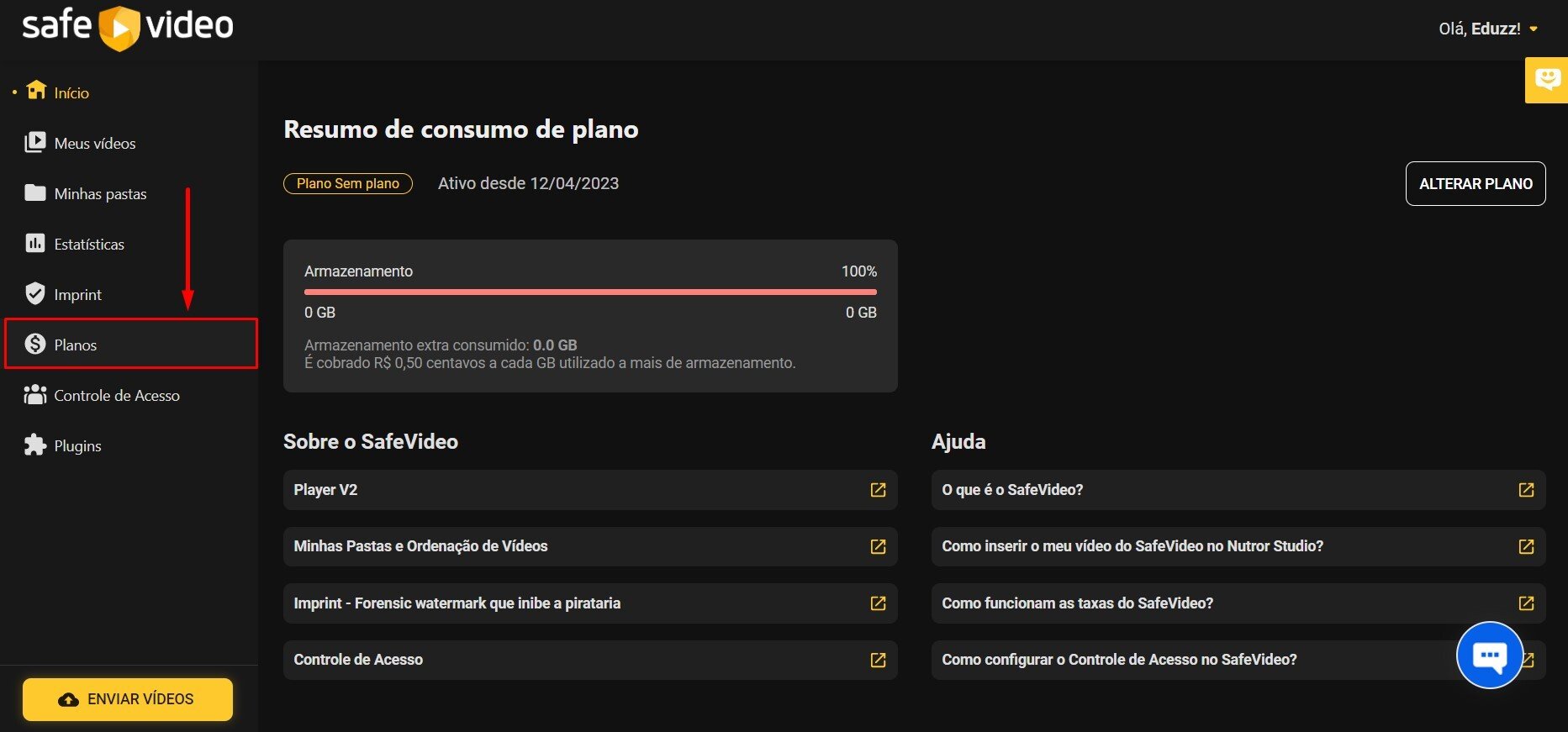Screen dimensions: 1568x732
Task: Open Como funcionam as taxas do SafeVideo? link
Action: pyautogui.click(x=1077, y=603)
